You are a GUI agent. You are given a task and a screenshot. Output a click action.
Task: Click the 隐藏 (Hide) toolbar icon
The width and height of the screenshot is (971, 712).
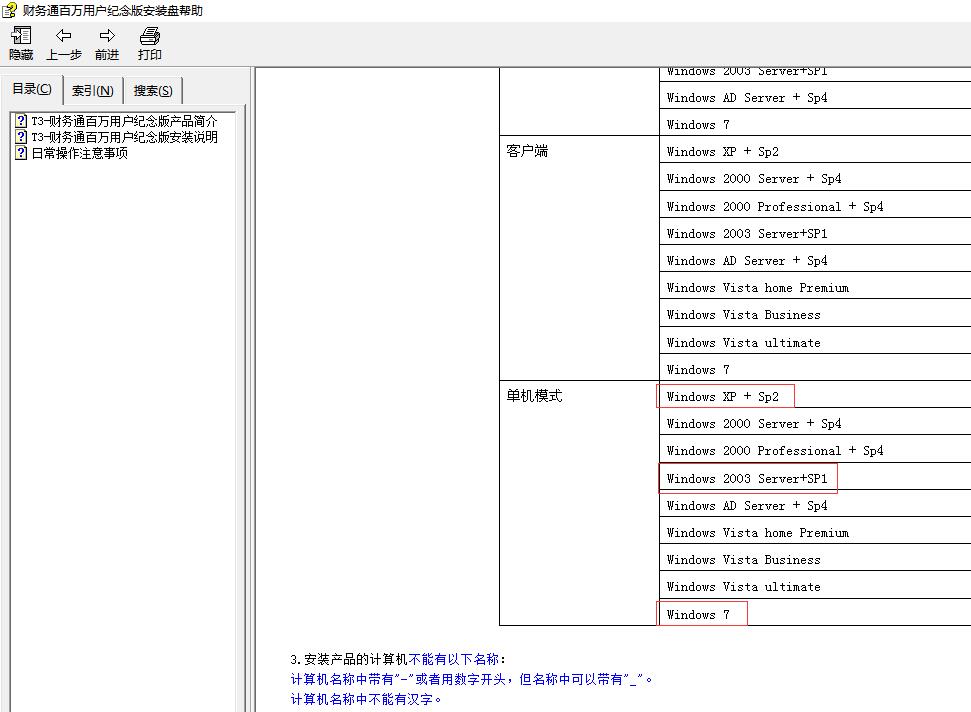click(x=21, y=35)
